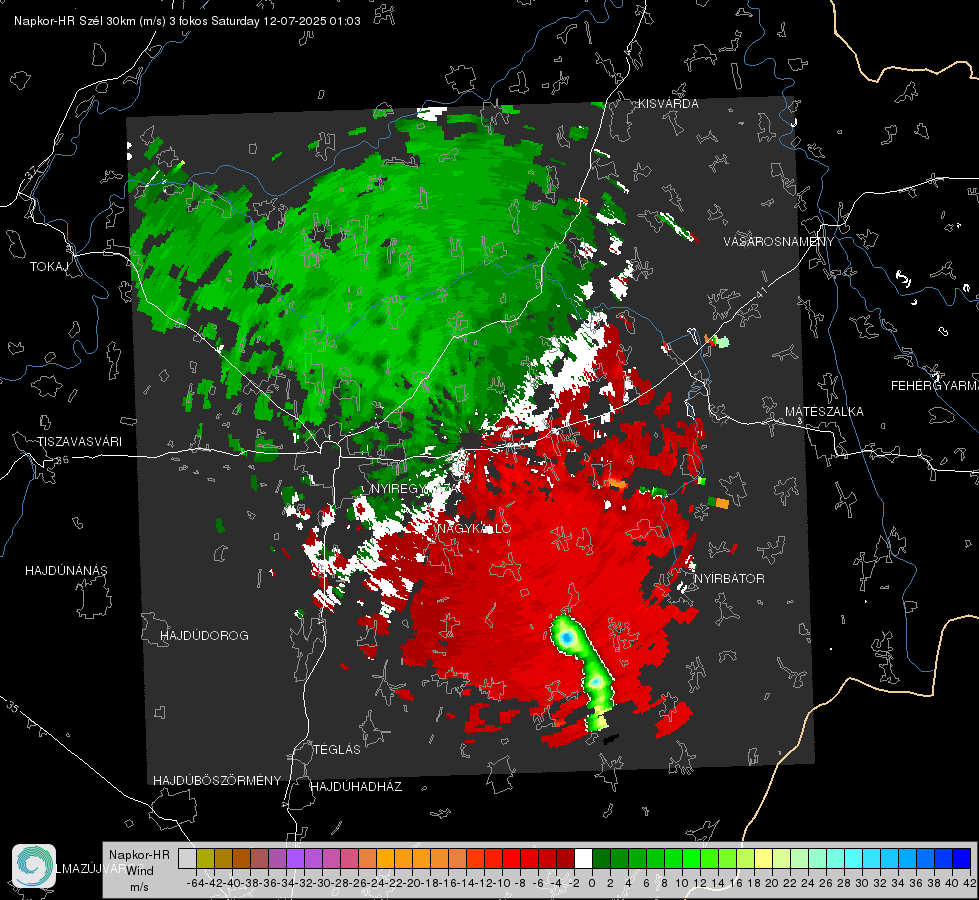Click the road number 35 at the lower left

12,706
